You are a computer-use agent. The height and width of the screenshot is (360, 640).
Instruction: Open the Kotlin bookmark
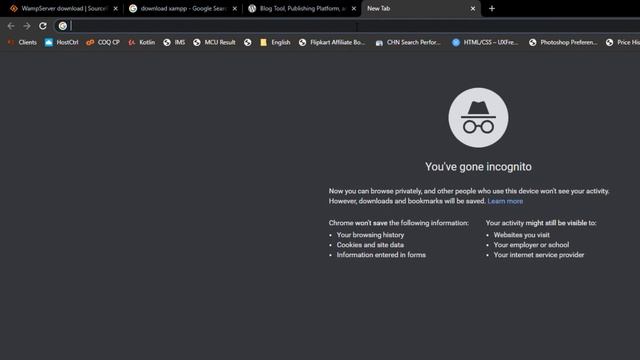[x=142, y=42]
